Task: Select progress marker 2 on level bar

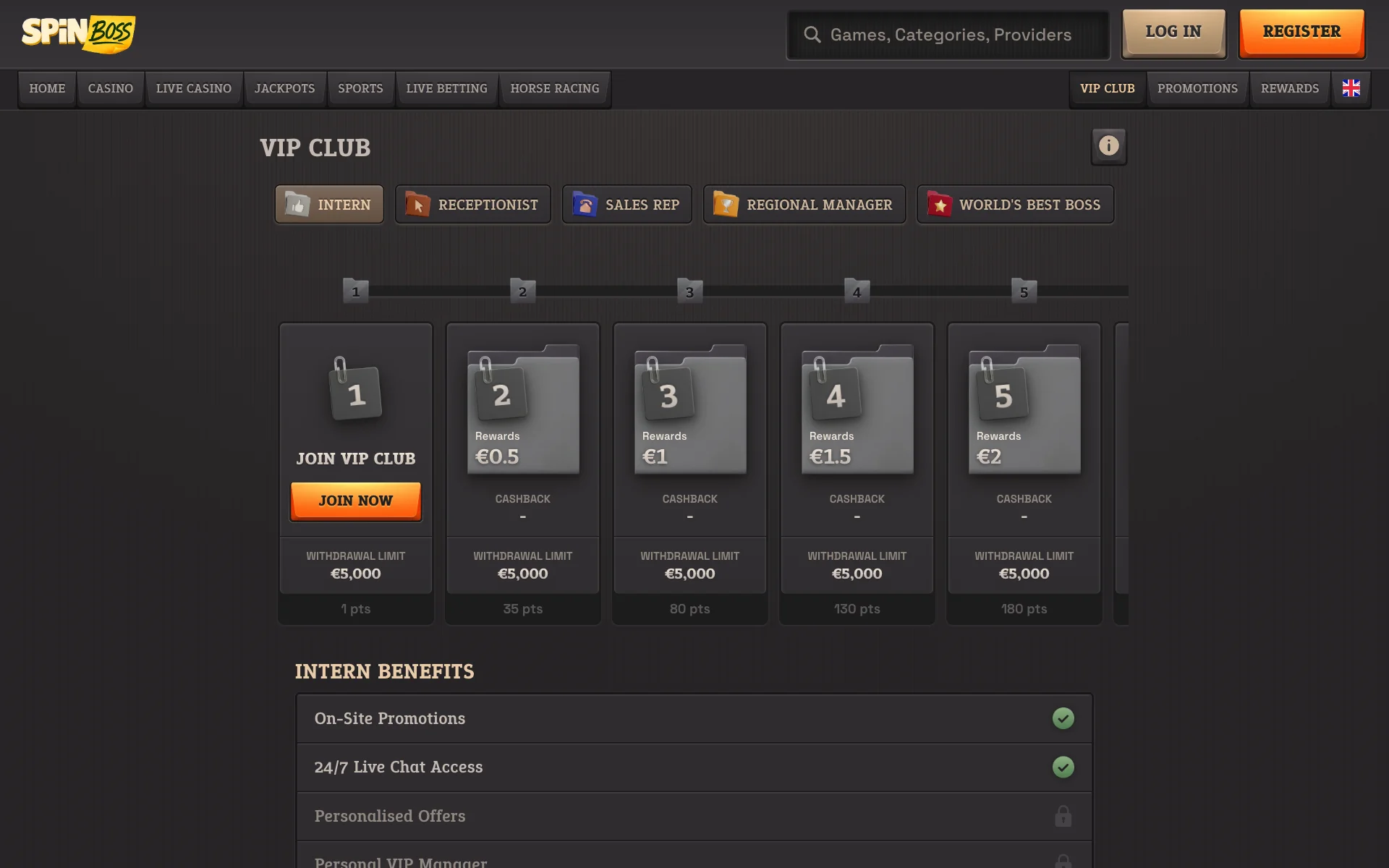Action: tap(522, 291)
